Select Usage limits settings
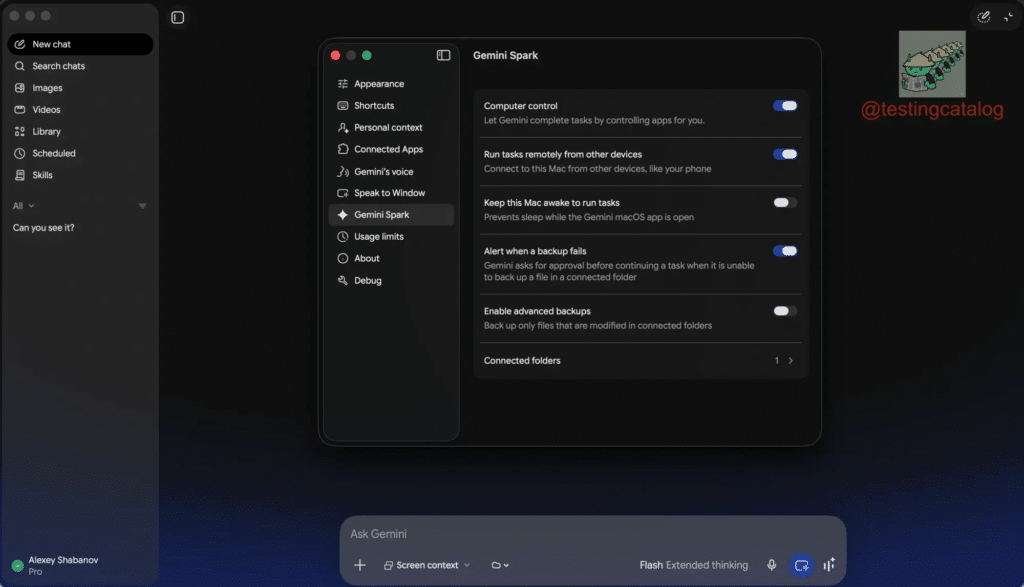Viewport: 1024px width, 587px height. click(391, 236)
